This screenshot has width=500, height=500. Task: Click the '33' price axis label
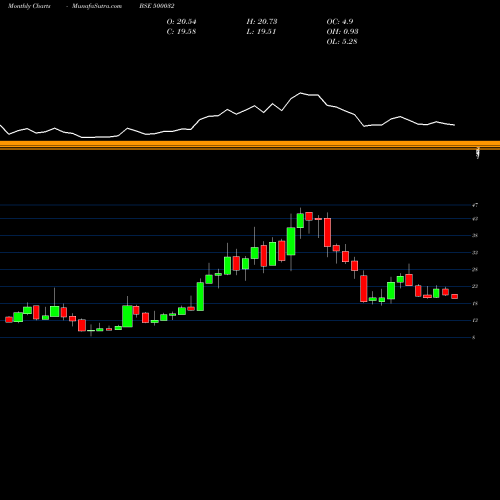pos(475,252)
